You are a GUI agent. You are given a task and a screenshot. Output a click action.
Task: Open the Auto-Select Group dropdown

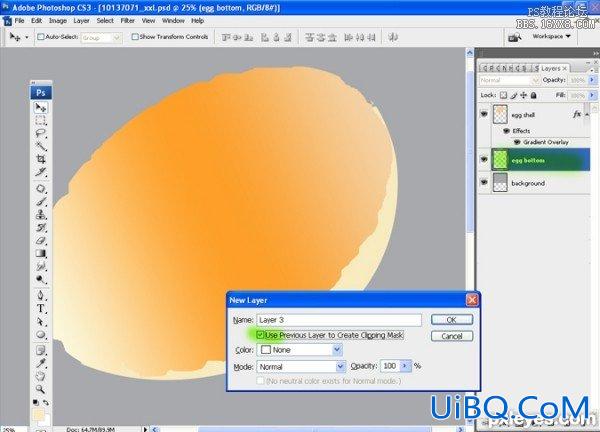(117, 37)
